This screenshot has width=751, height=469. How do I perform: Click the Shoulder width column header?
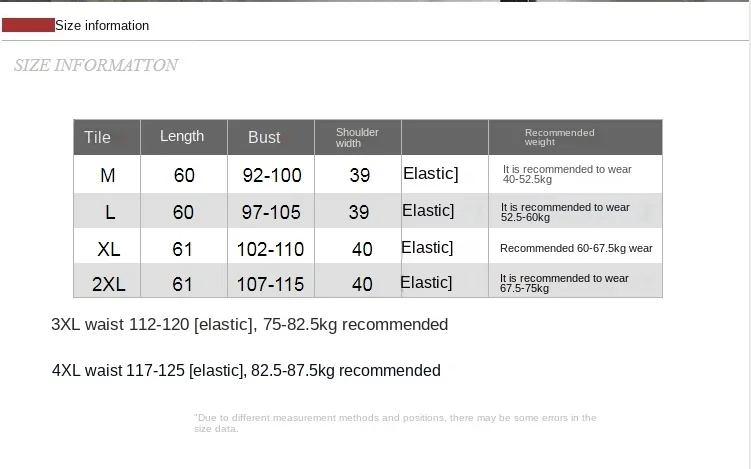point(358,137)
